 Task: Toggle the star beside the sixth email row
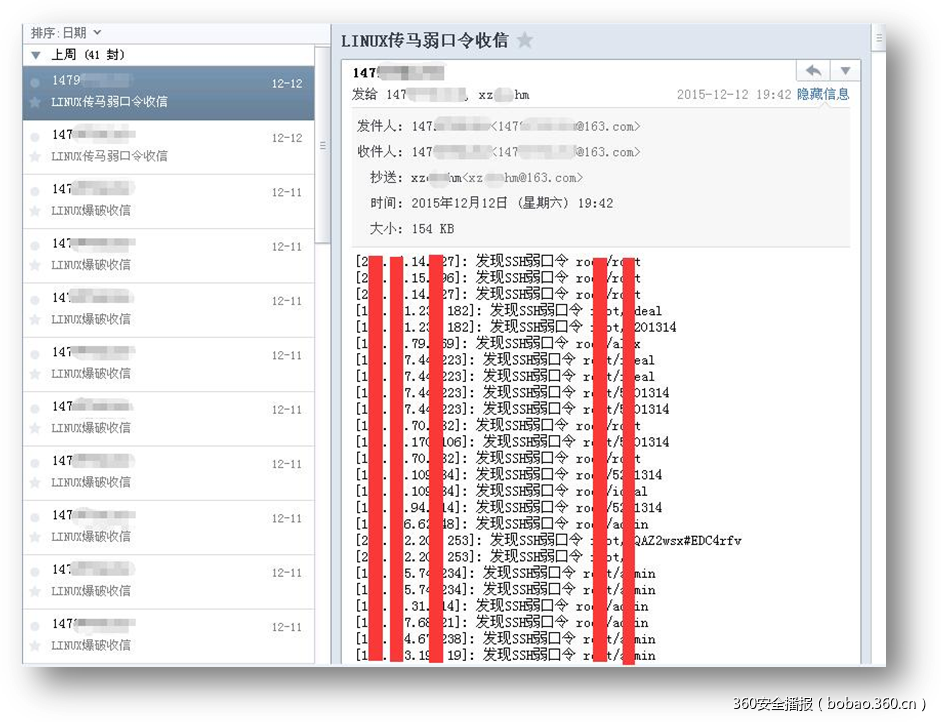[x=36, y=373]
